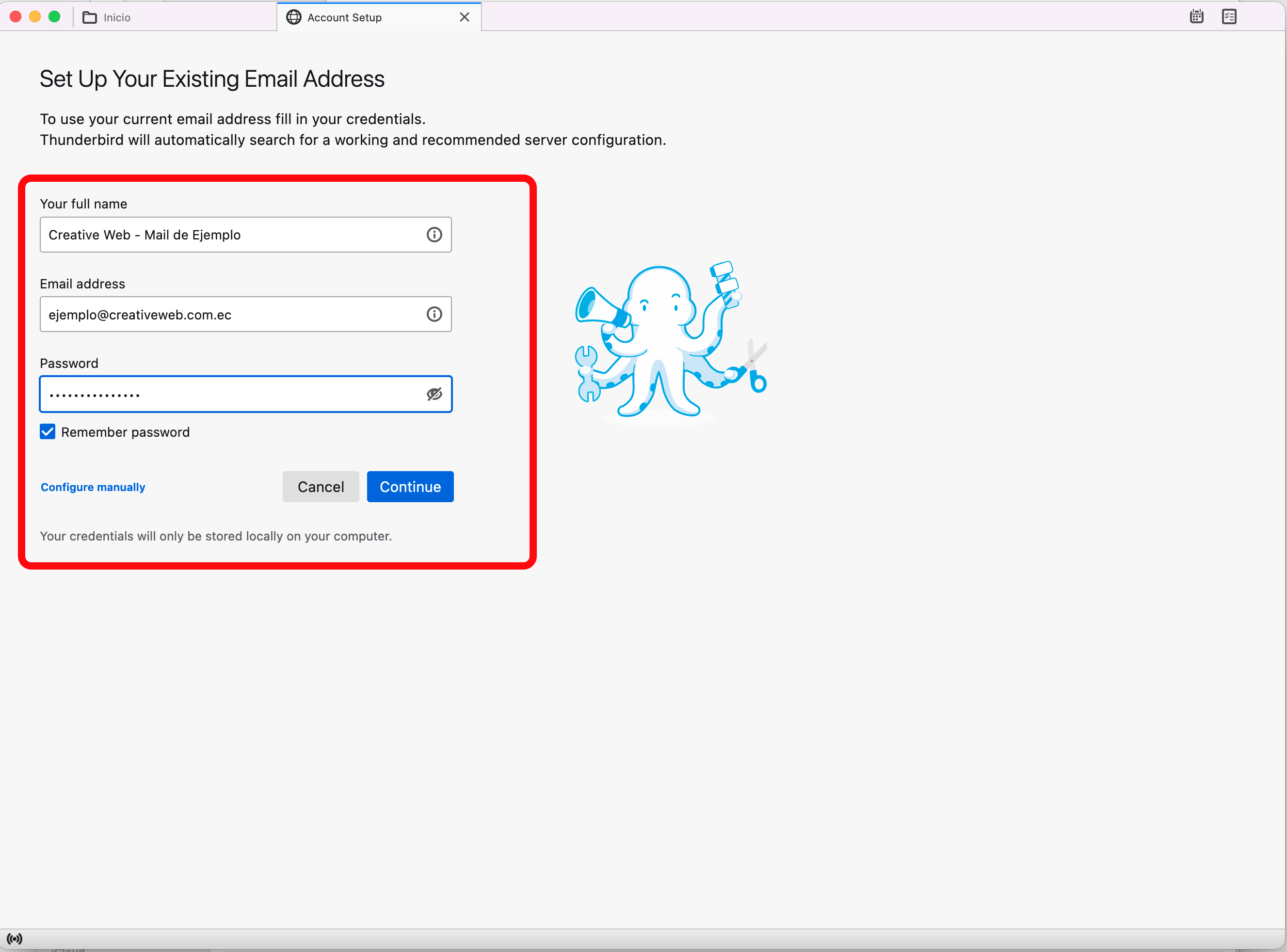Click the red close window button
The image size is (1287, 952).
pyautogui.click(x=16, y=16)
